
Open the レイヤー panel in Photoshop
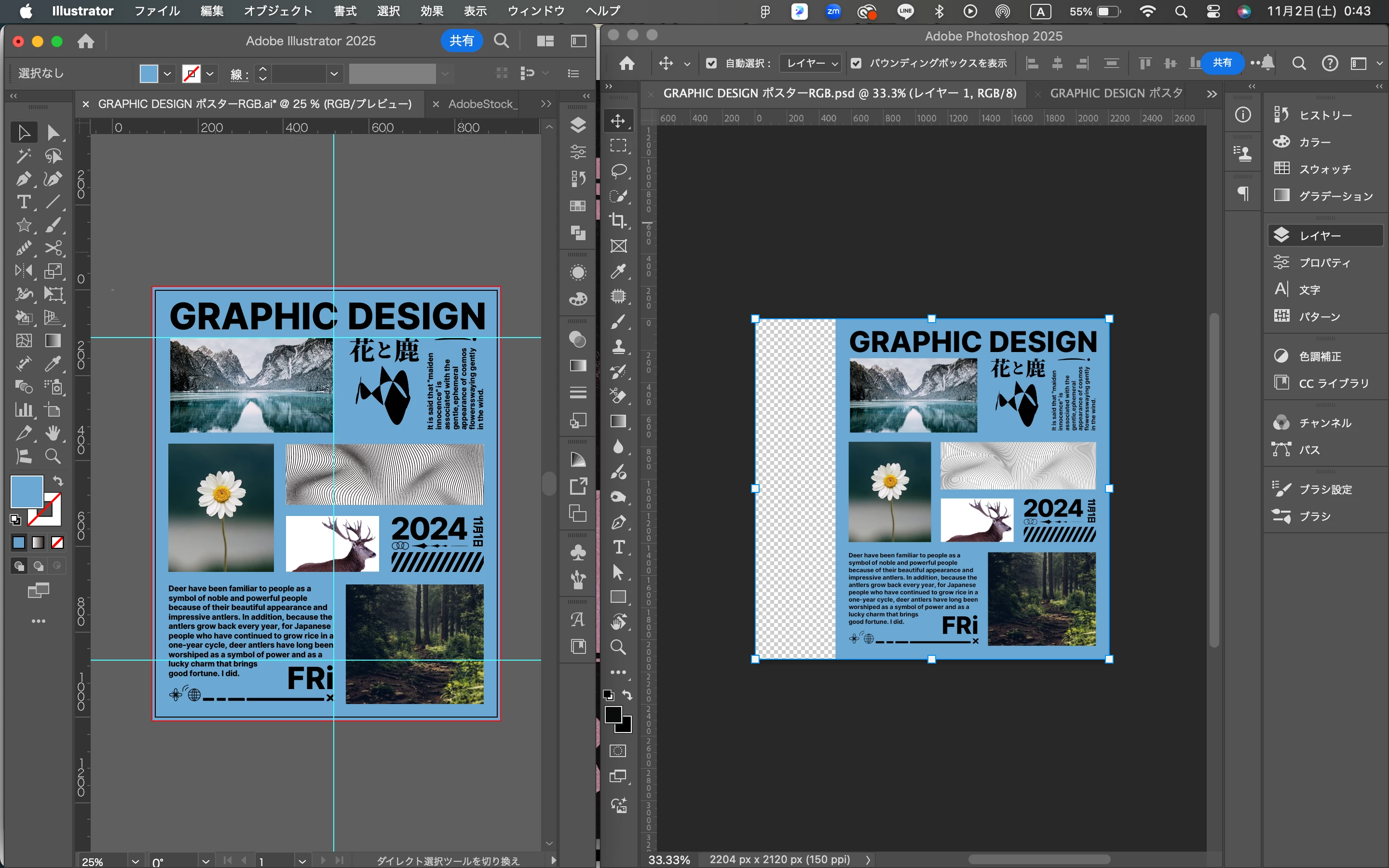click(1320, 235)
